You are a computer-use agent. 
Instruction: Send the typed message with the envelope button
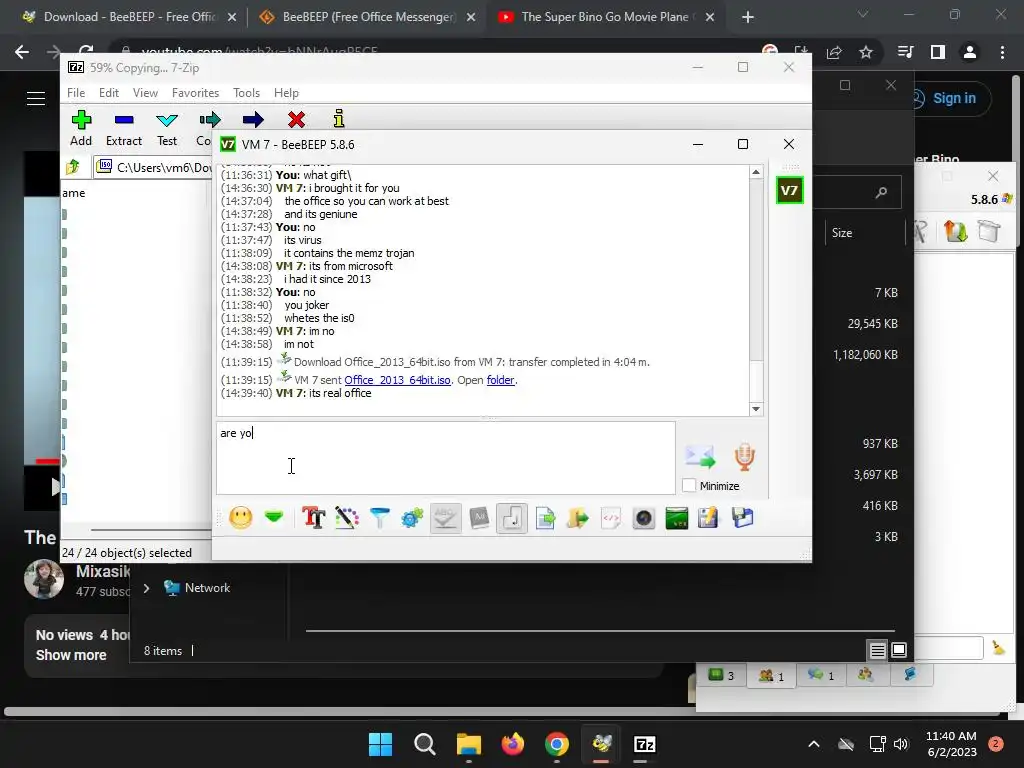click(x=699, y=456)
